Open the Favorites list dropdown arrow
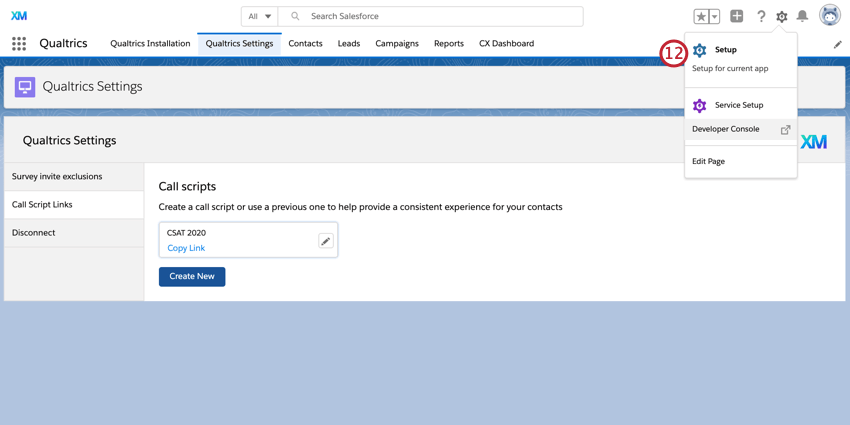This screenshot has height=425, width=850. click(x=714, y=16)
